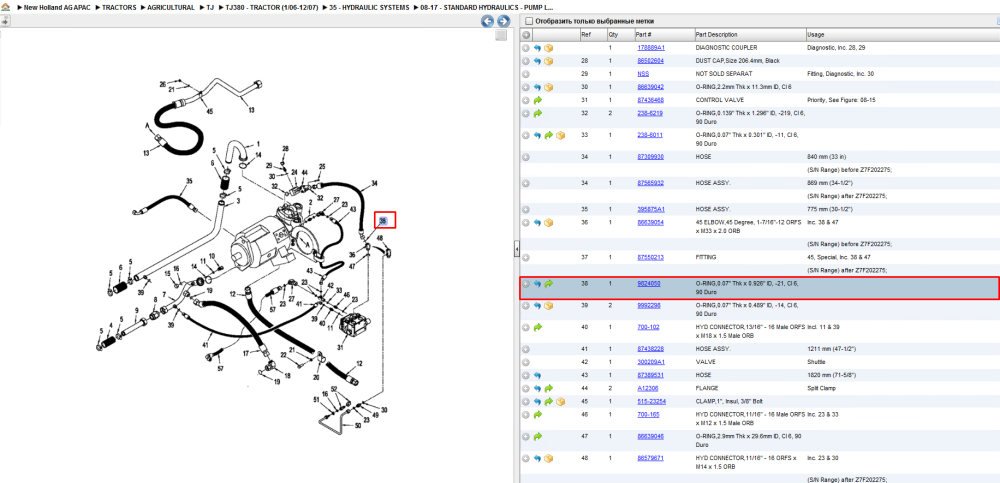Screen dimensions: 1000x483
Task: Click box icon in 45 ELBOW row
Action: tap(548, 223)
